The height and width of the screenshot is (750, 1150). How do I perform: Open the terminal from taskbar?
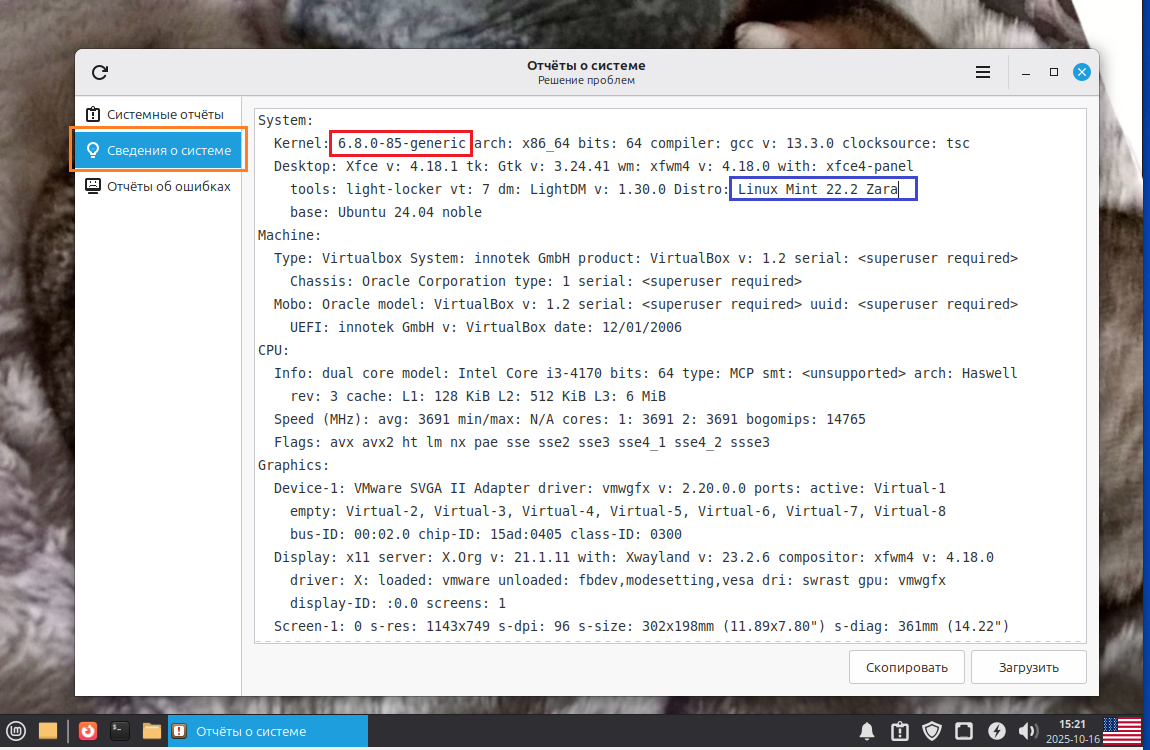120,731
